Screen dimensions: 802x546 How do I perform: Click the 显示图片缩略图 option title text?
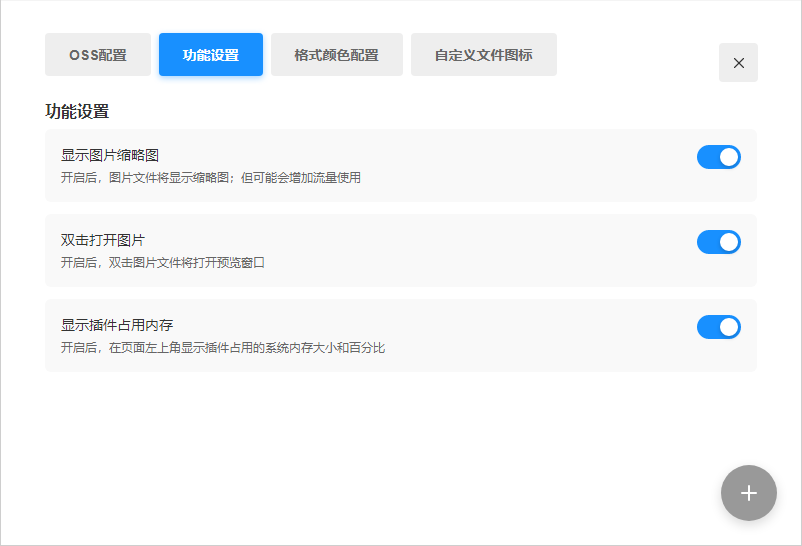coord(110,155)
